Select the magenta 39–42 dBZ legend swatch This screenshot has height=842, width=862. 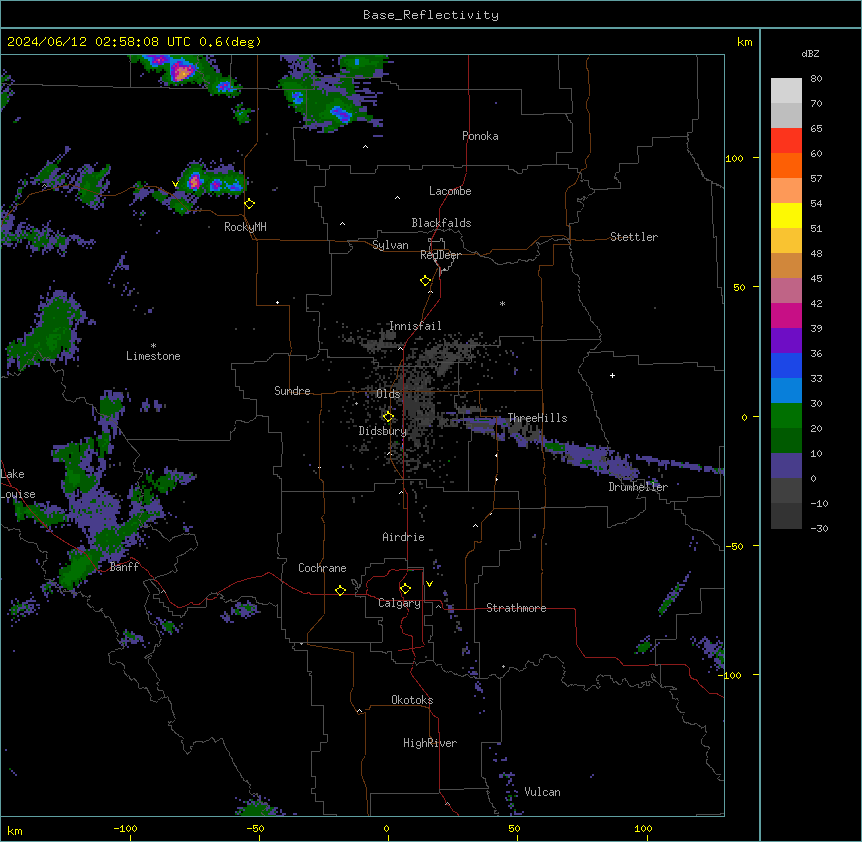[786, 315]
